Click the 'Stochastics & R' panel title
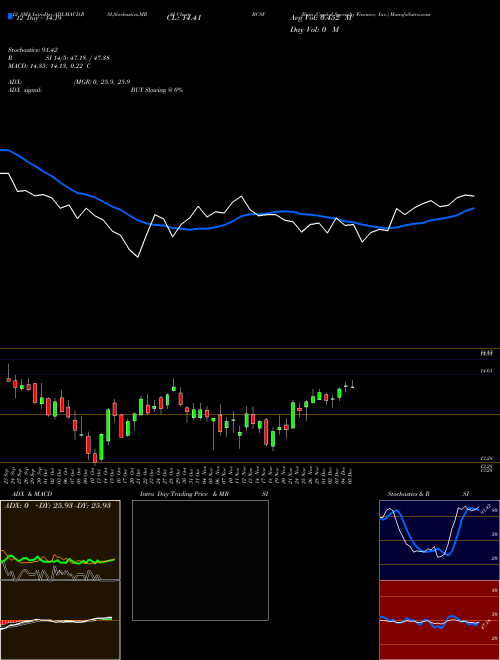500x660 pixels. [408, 494]
